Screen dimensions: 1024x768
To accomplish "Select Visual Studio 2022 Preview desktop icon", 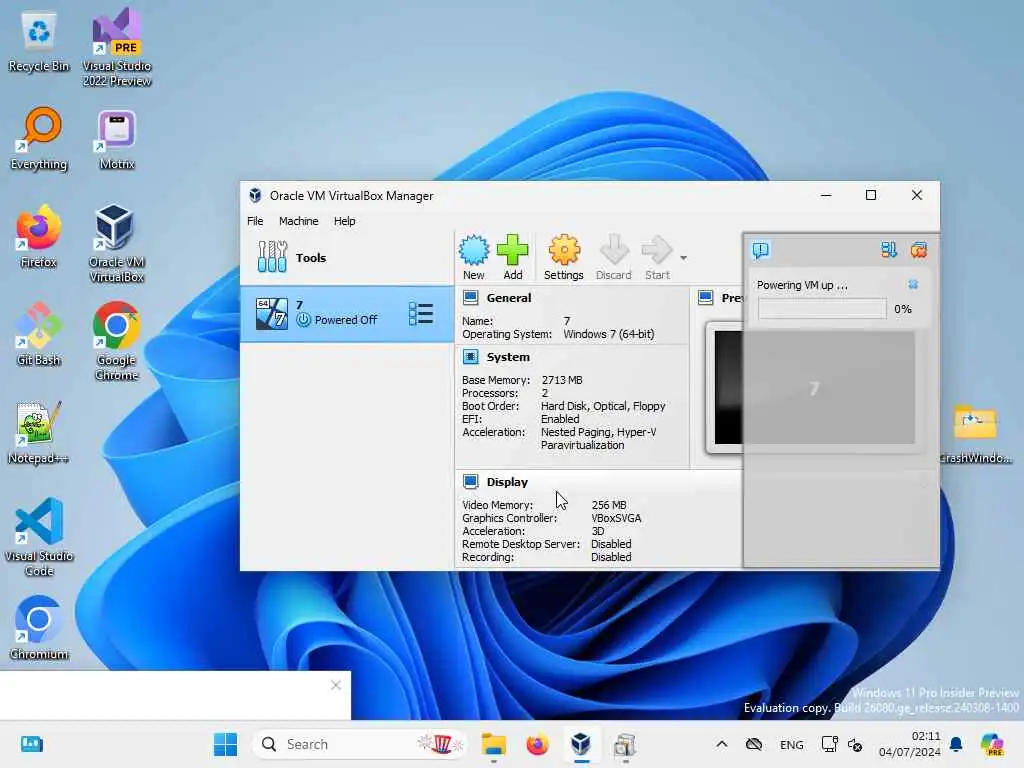I will [117, 47].
